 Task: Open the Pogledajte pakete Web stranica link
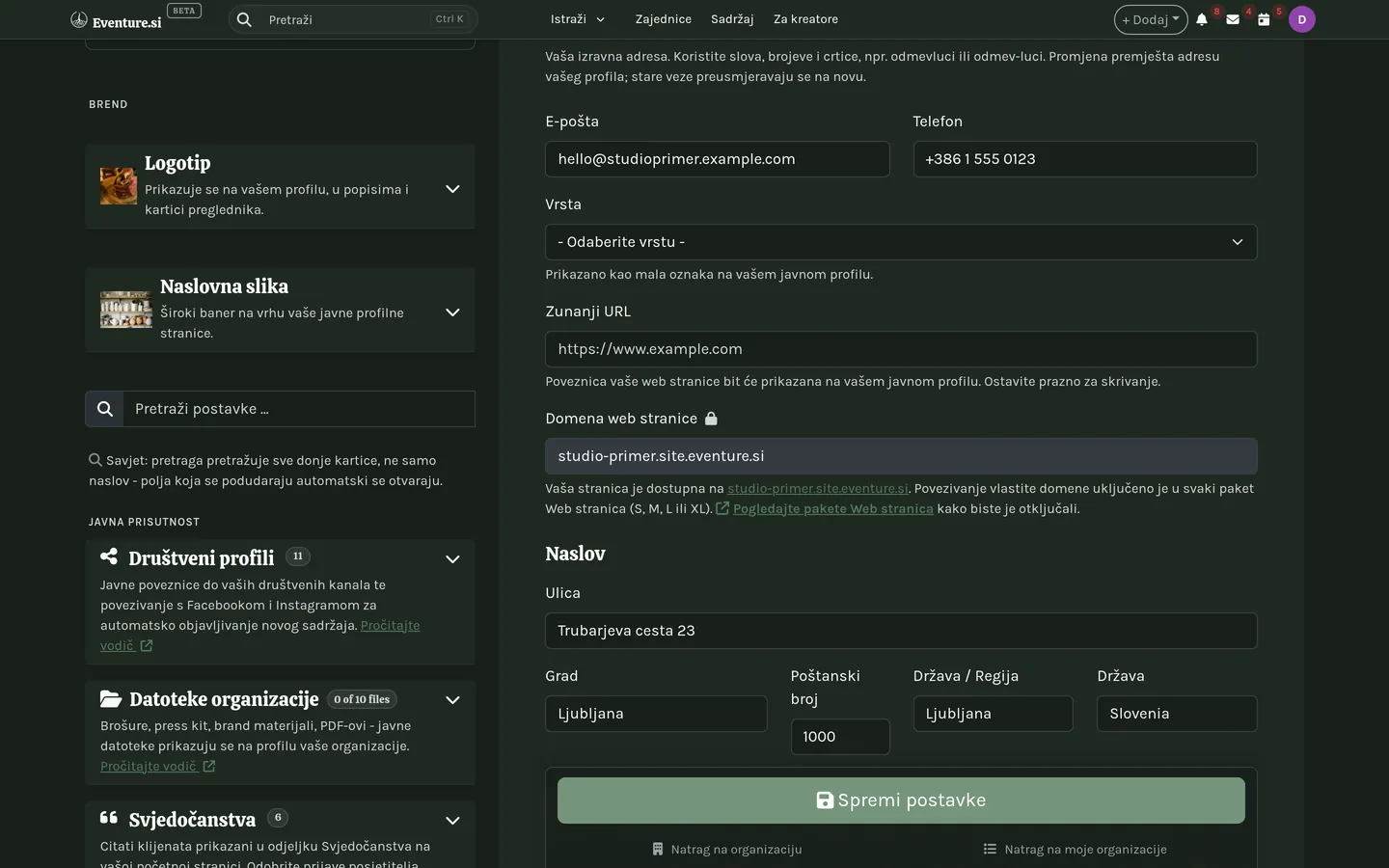(833, 508)
